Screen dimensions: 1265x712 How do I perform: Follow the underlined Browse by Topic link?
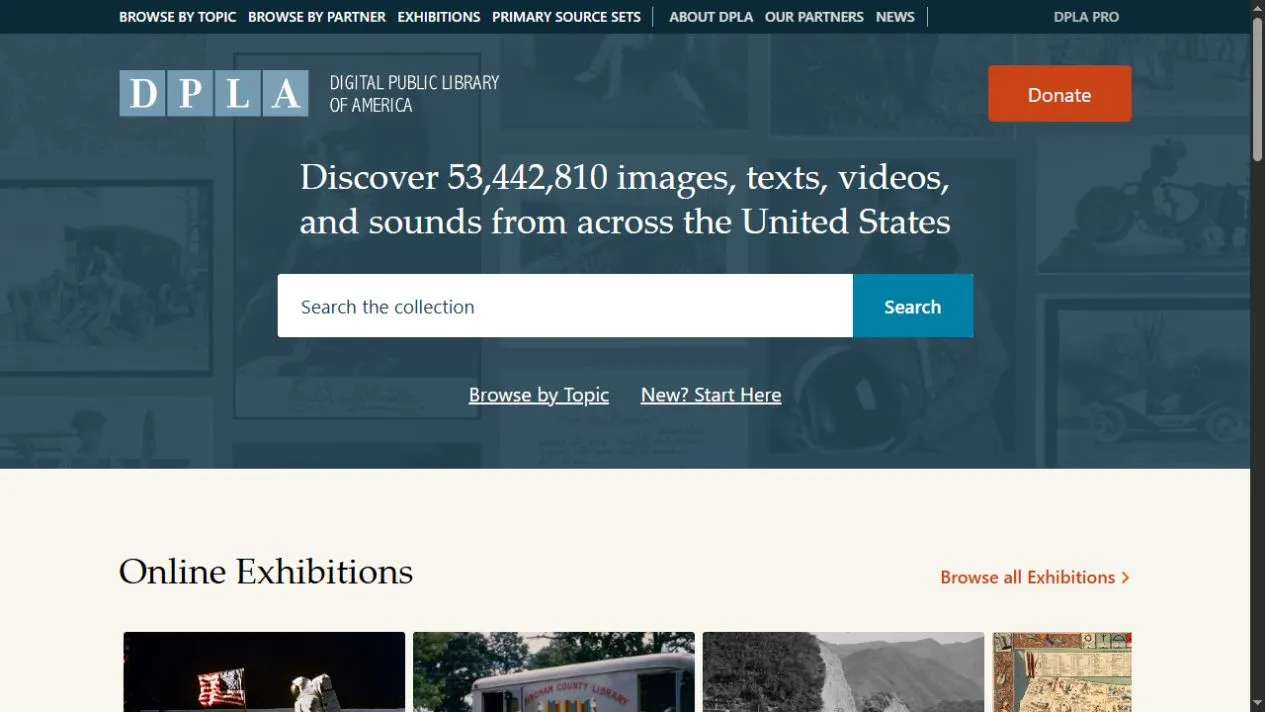click(539, 395)
